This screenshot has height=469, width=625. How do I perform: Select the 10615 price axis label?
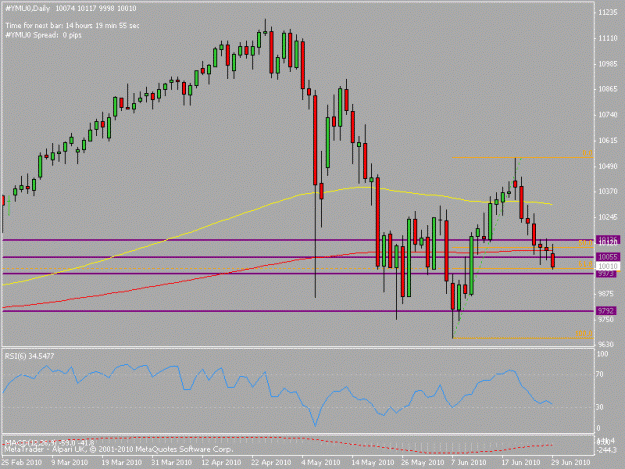[x=607, y=140]
